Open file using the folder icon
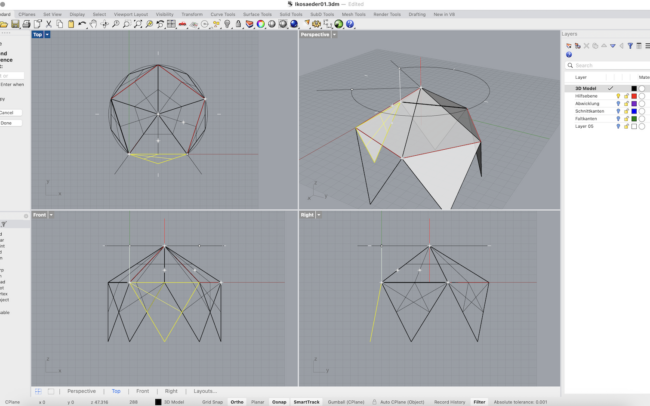 click(x=4, y=24)
